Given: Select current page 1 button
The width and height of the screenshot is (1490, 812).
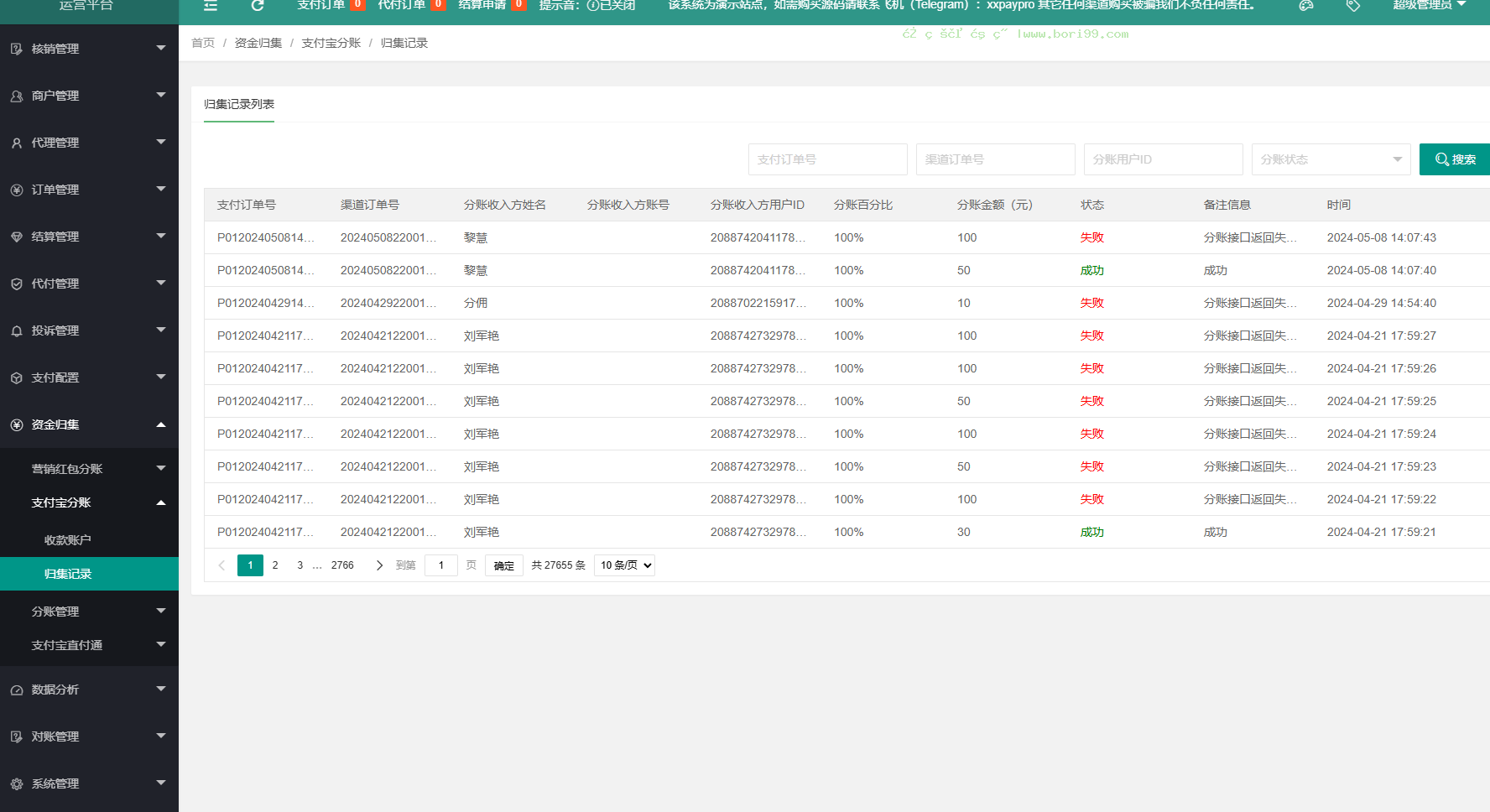Looking at the screenshot, I should 250,565.
